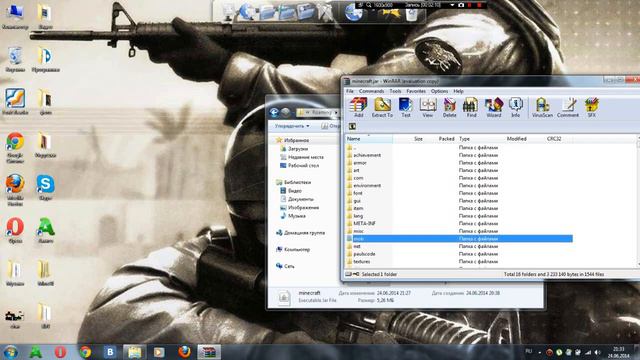Open the Упорядочить dropdown in the Explorer window
Viewport: 640px width, 360px height.
tap(292, 126)
